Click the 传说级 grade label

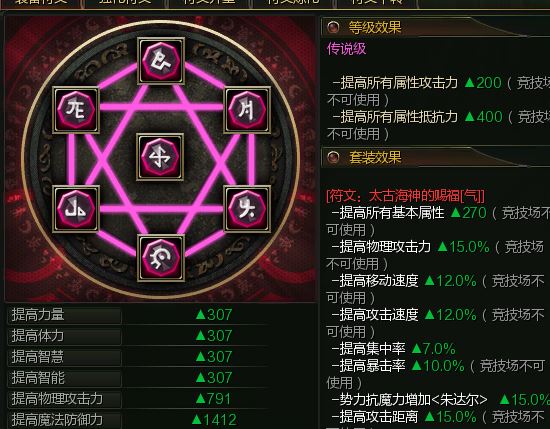[x=347, y=49]
